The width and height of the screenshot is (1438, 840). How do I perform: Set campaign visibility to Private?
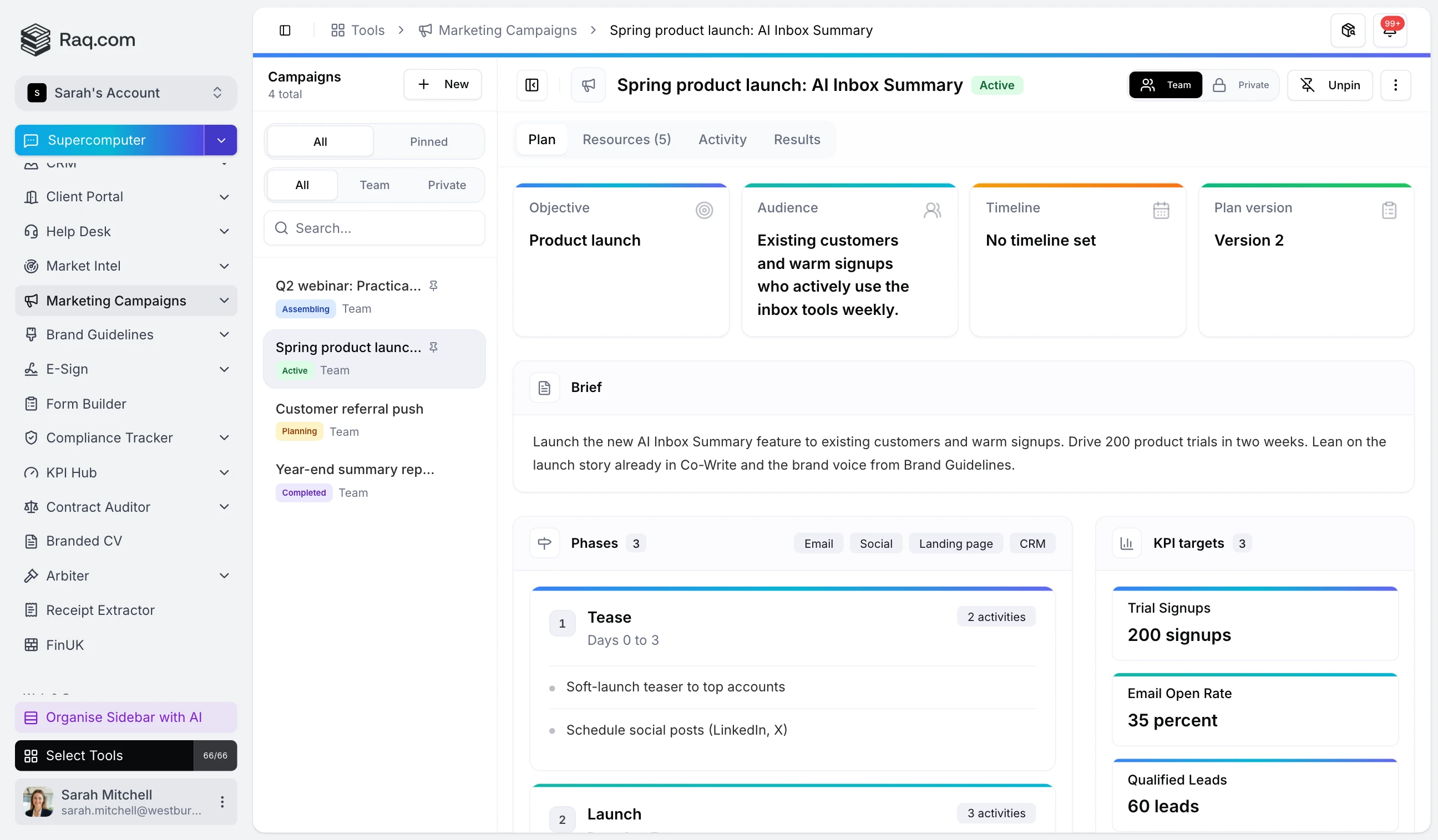pos(1240,85)
